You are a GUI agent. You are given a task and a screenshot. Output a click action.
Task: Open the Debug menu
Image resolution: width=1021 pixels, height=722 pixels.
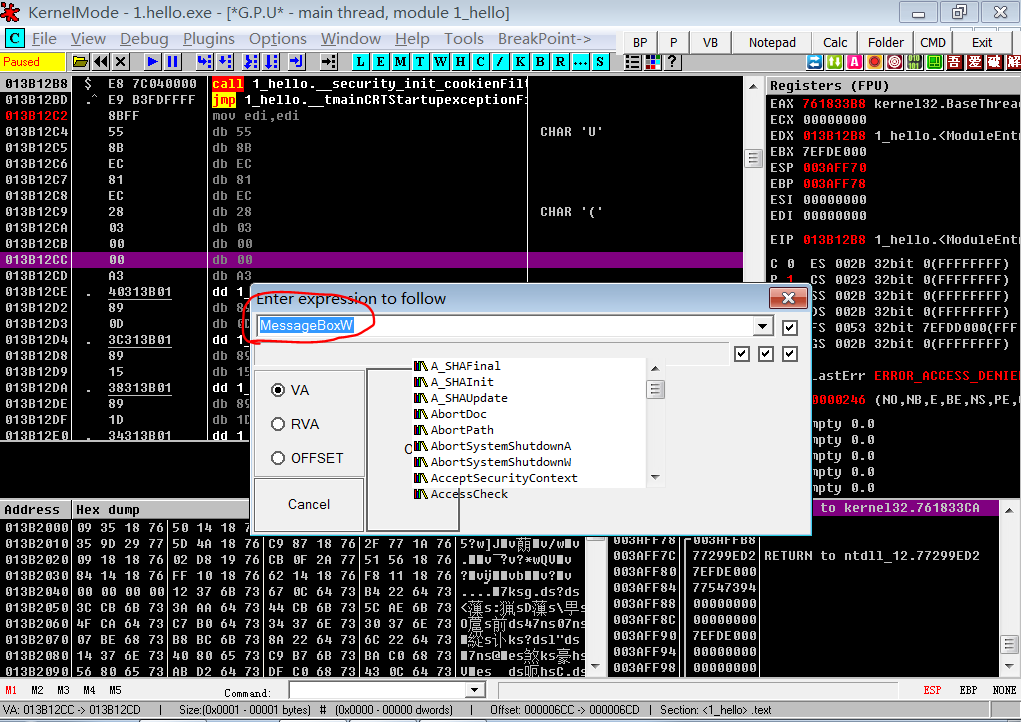coord(144,39)
